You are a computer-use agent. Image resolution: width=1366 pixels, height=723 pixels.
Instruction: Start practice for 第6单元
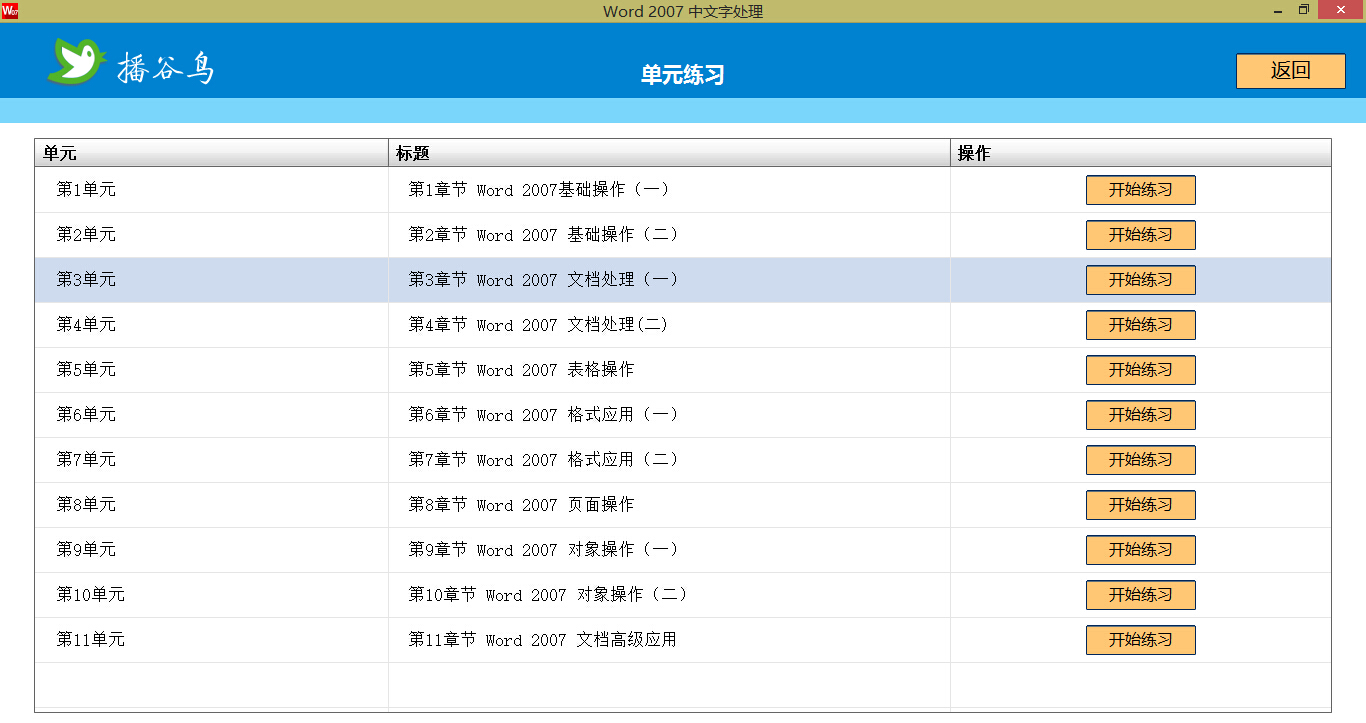pyautogui.click(x=1140, y=415)
